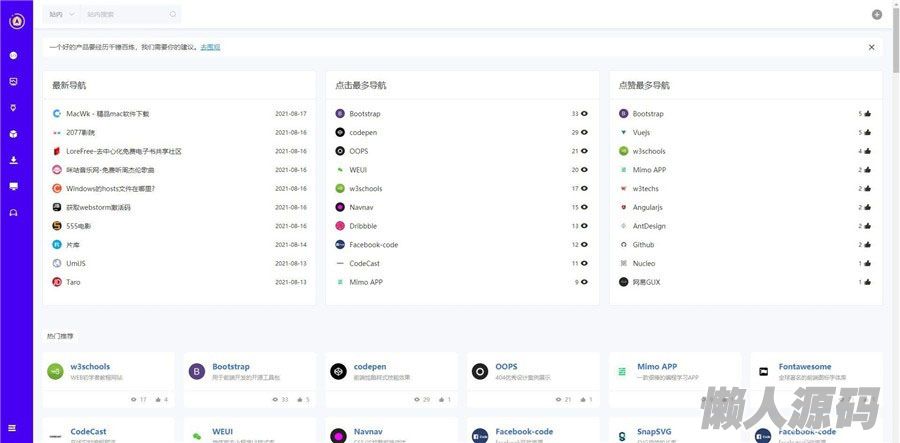Click the thumbs-up icon beside w3schools in 点赞最多导航
Image resolution: width=900 pixels, height=443 pixels.
point(867,151)
